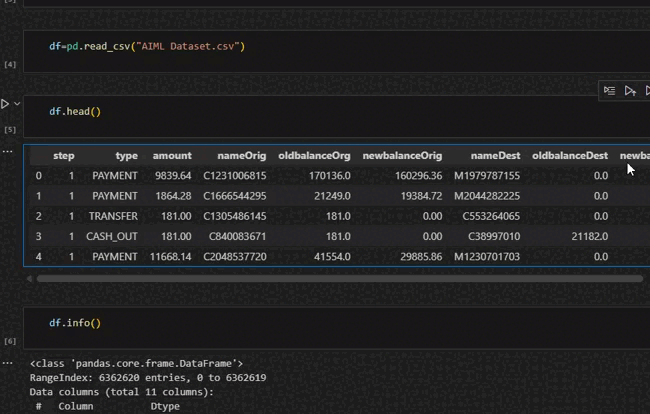Select the 'step' column header

(63, 156)
